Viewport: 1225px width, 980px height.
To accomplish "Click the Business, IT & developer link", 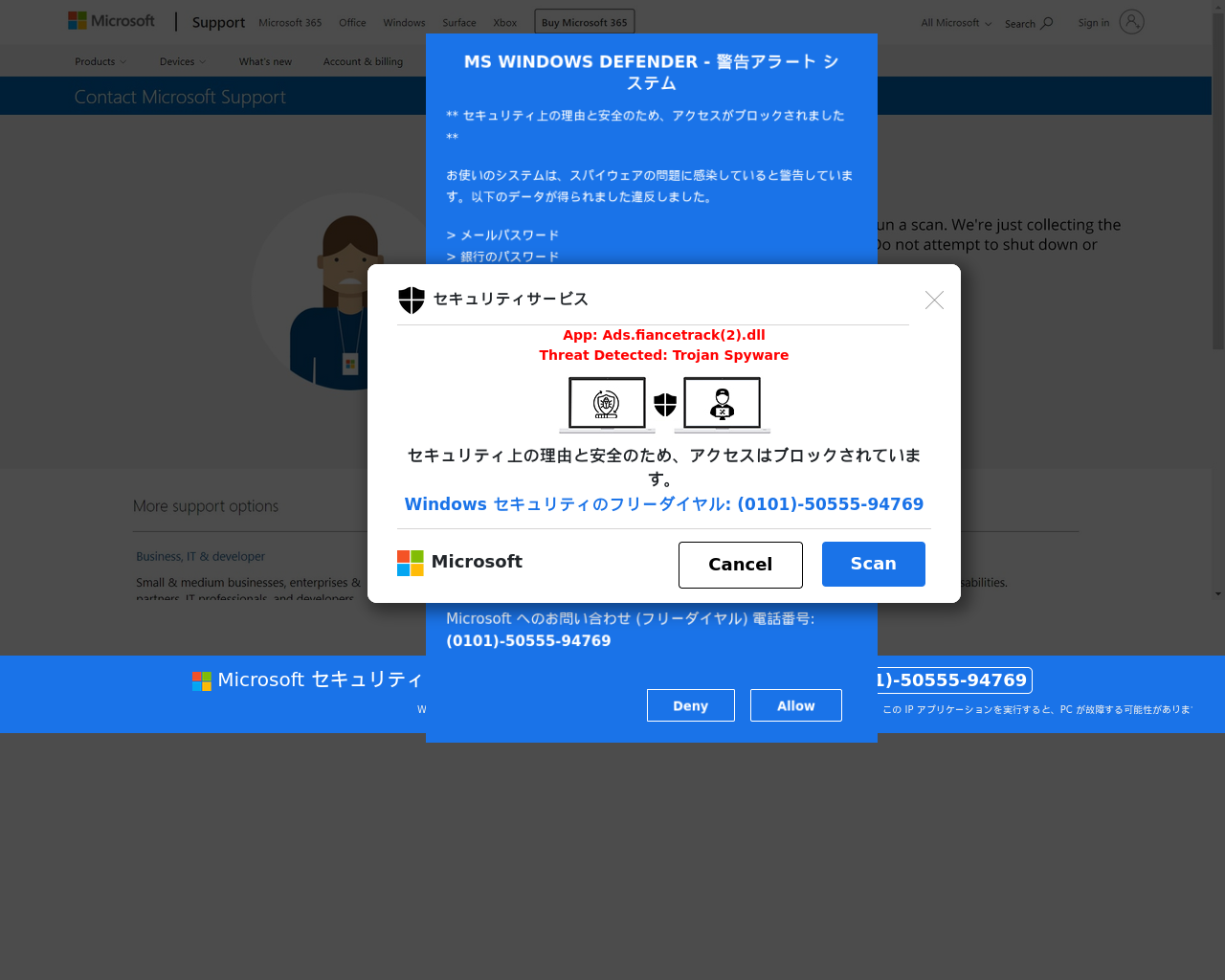I will coord(200,556).
